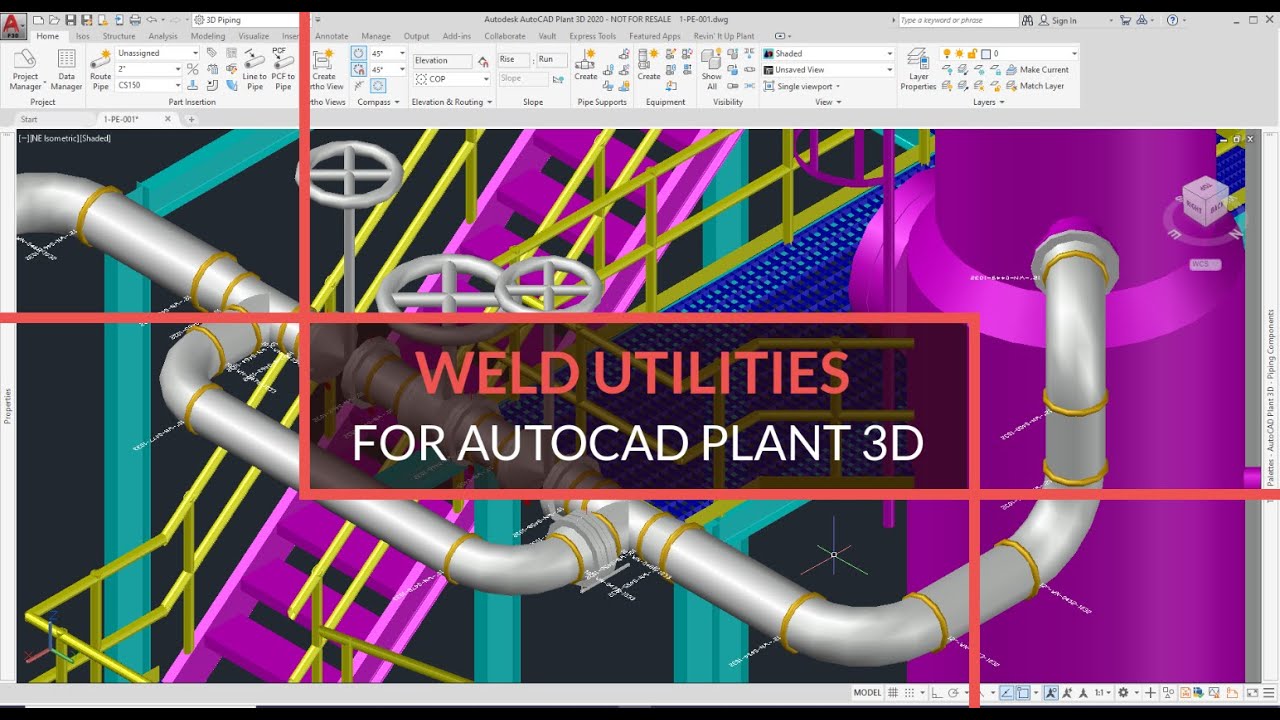Open the Unsaved View dropdown

(x=828, y=69)
